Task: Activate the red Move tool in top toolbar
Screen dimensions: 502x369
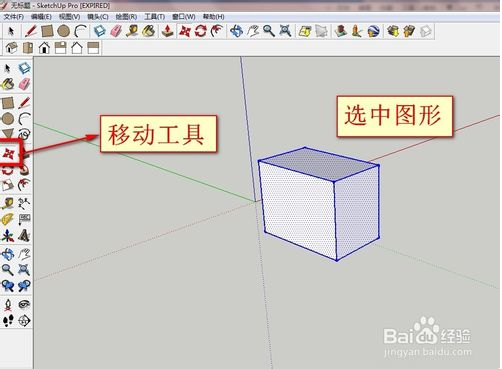Action: [x=185, y=31]
